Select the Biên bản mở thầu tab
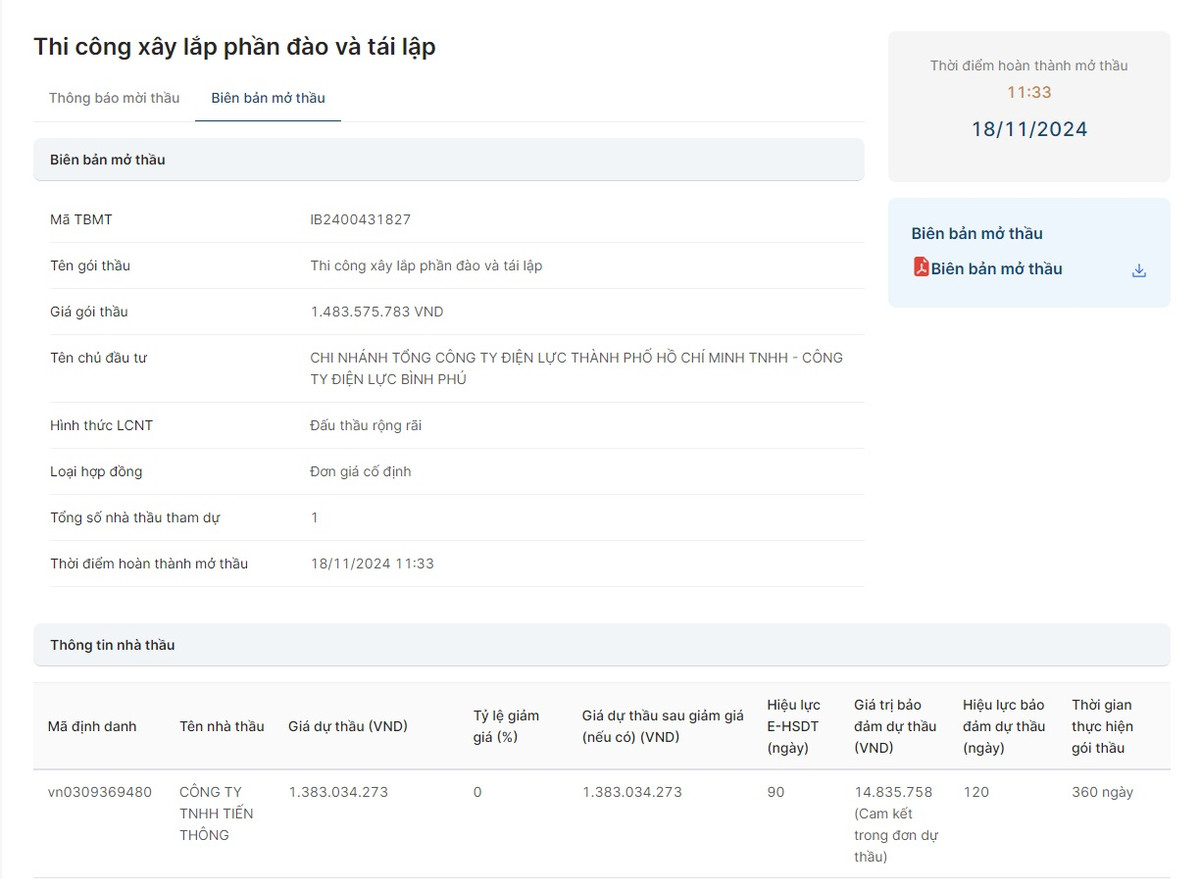Image resolution: width=1200 pixels, height=879 pixels. click(267, 98)
